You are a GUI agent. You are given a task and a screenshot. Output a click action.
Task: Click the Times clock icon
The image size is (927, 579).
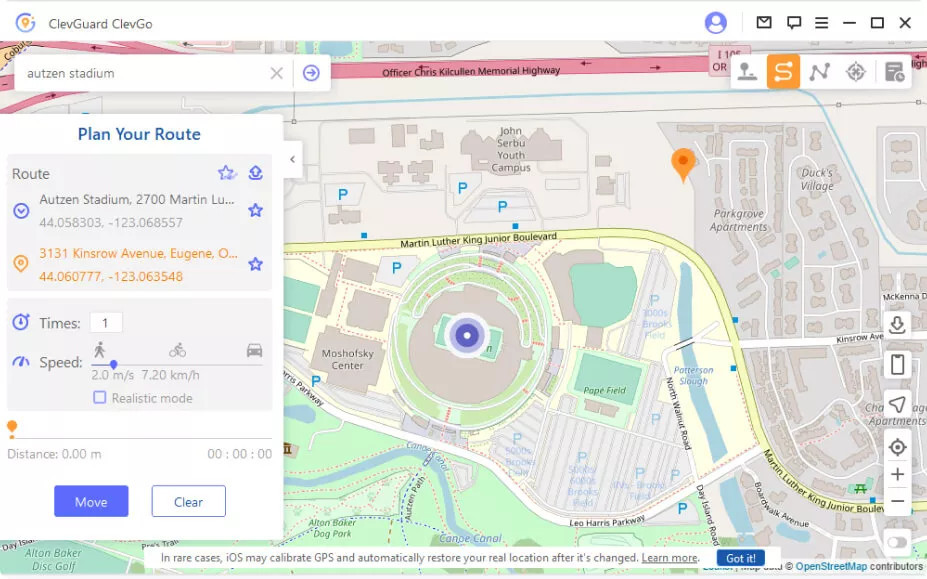click(x=21, y=322)
